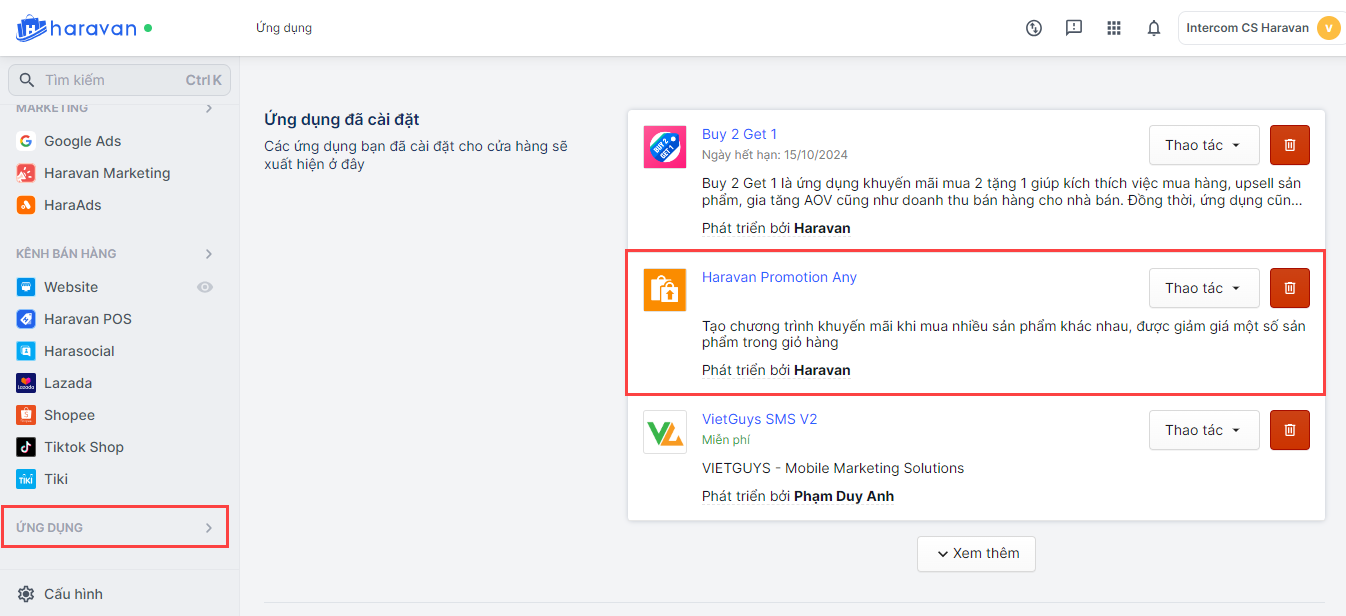Open the Haravan Promotion Any link
The image size is (1346, 616).
(x=779, y=277)
